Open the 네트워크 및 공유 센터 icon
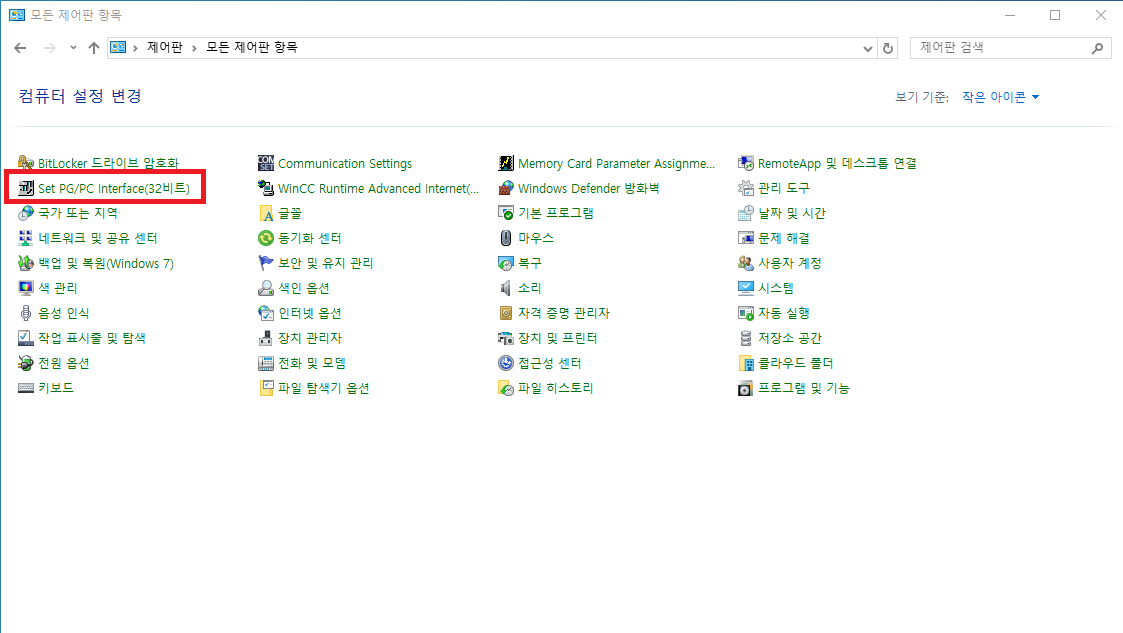1123x633 pixels. [26, 238]
